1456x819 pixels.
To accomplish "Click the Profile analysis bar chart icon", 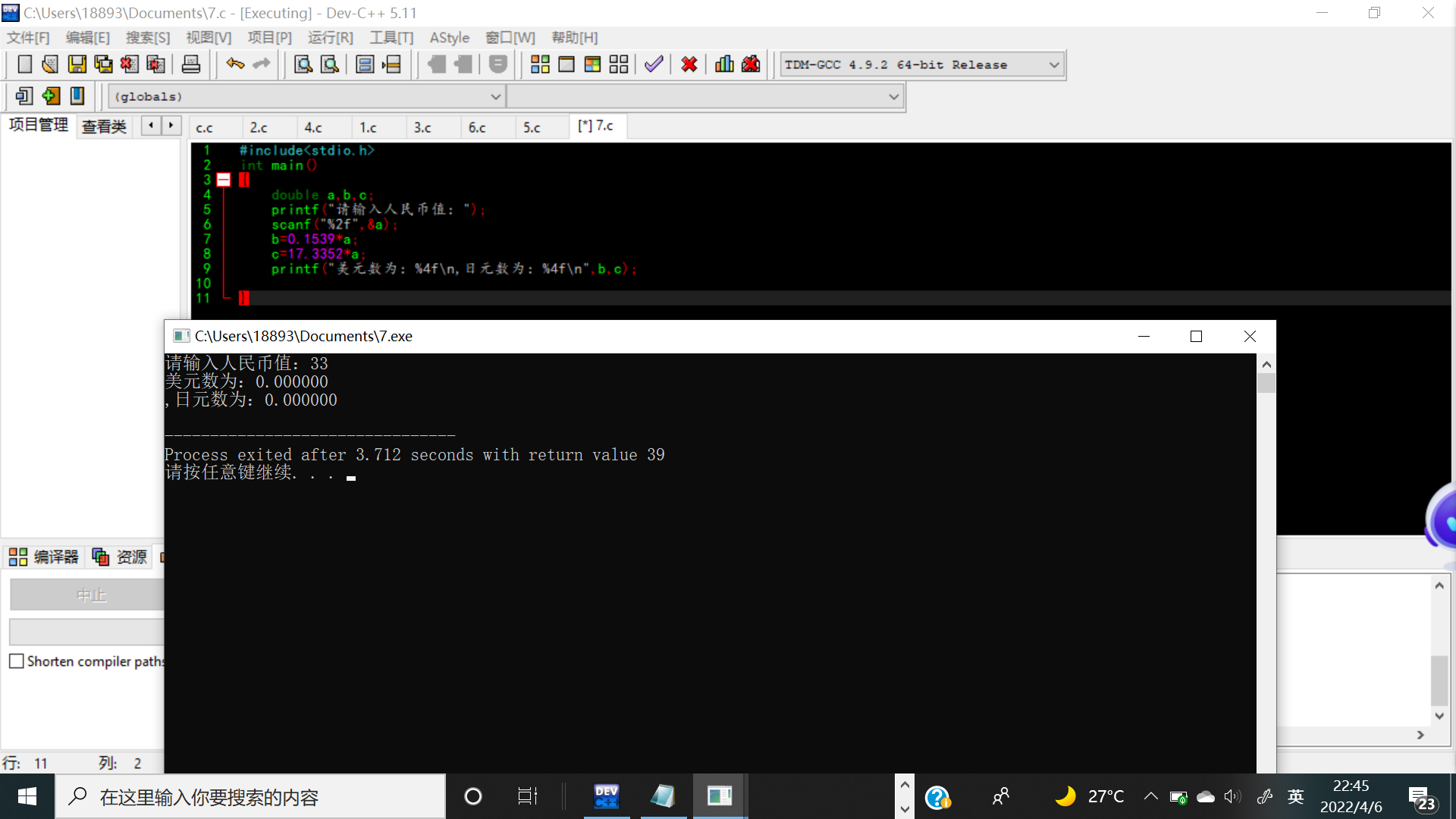I will [724, 64].
